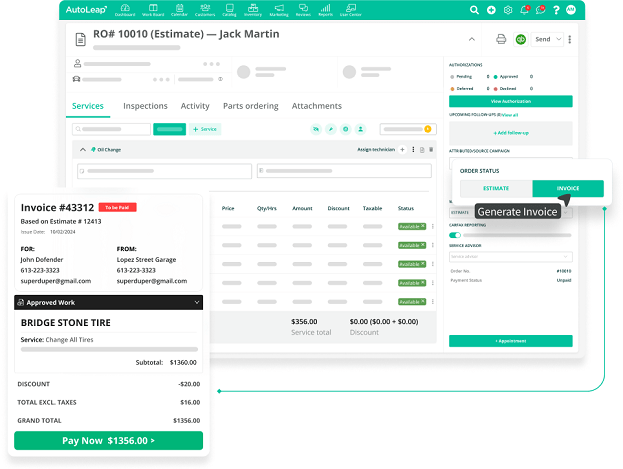Collapse the Oil Change service section
The image size is (623, 469).
(x=83, y=150)
